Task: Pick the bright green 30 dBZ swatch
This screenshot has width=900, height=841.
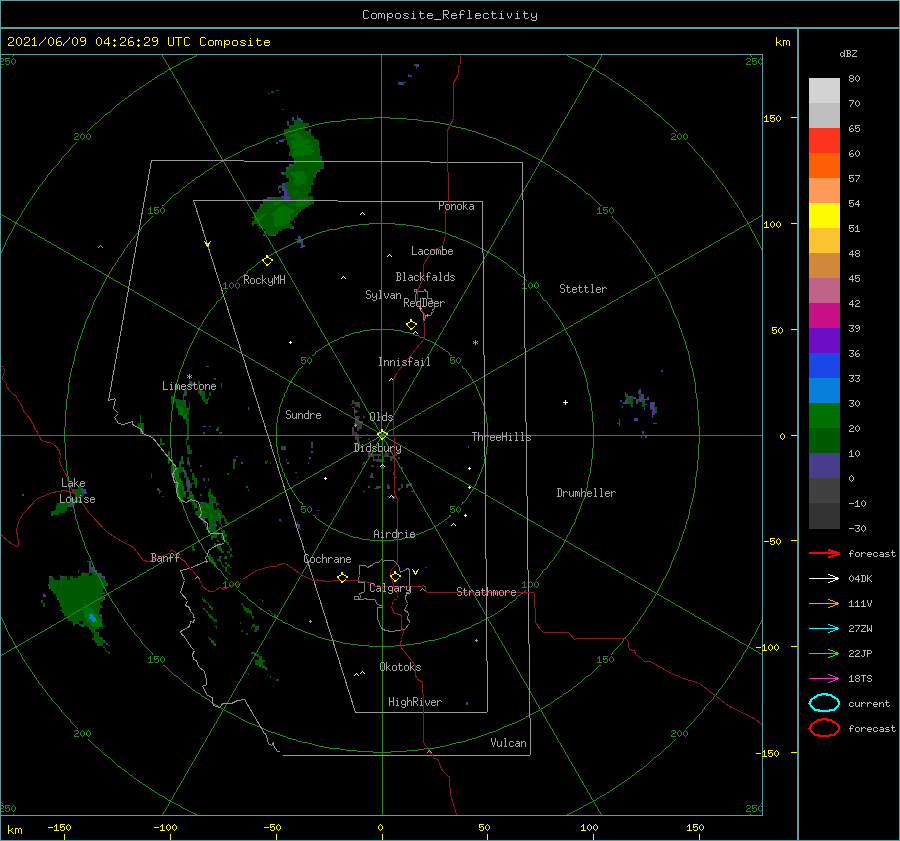Action: [x=824, y=415]
